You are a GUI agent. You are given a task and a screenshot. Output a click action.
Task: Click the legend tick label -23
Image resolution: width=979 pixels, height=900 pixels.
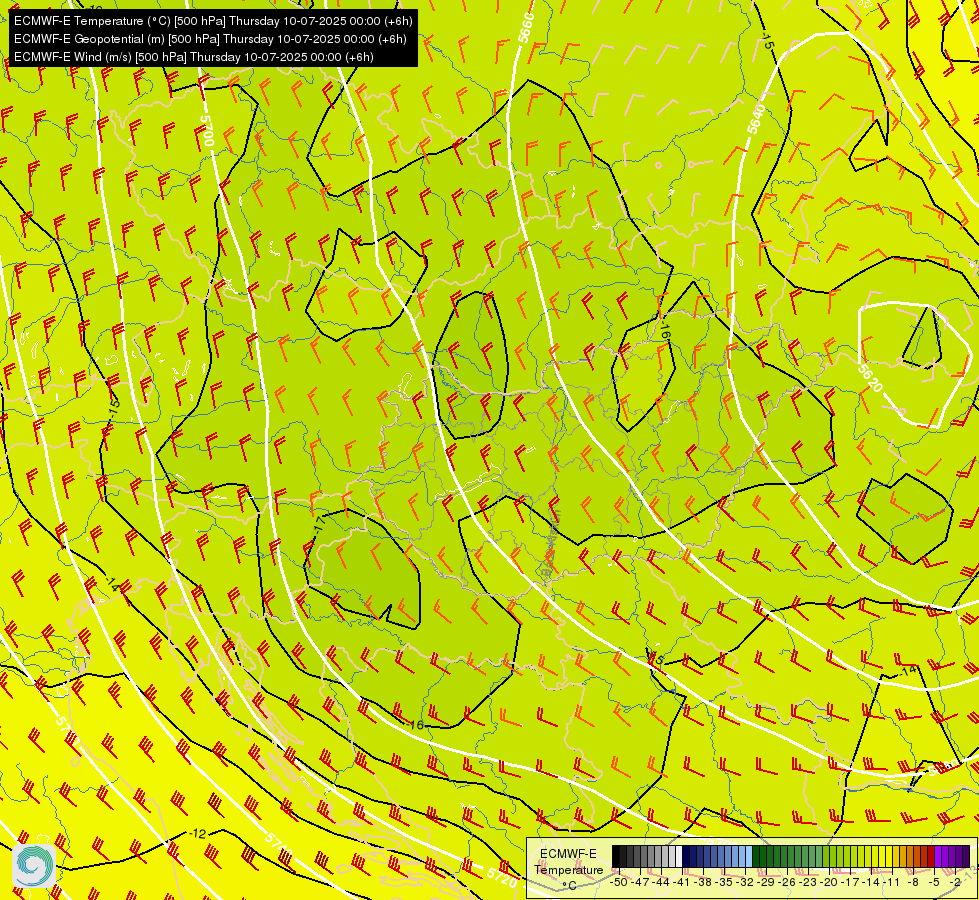click(x=809, y=882)
